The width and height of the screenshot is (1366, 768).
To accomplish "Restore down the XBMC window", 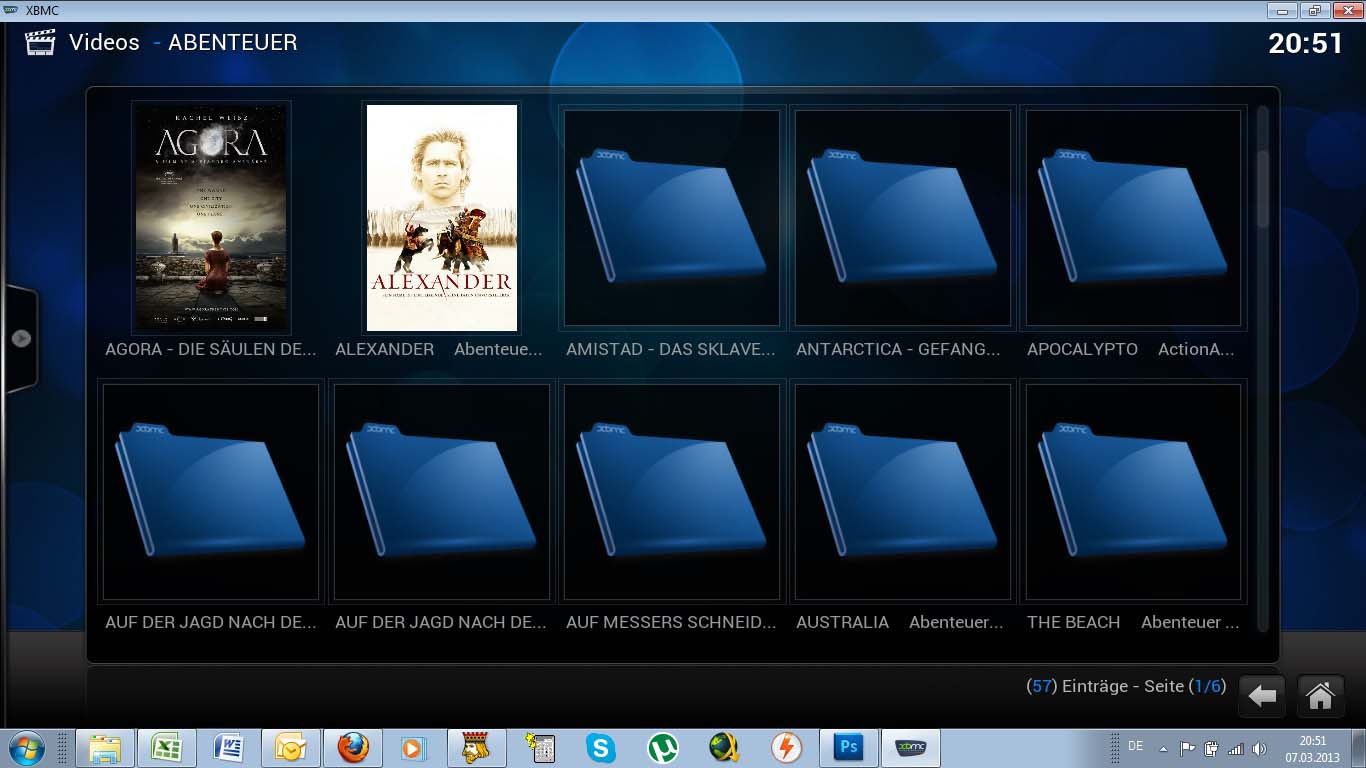I will tap(1313, 10).
